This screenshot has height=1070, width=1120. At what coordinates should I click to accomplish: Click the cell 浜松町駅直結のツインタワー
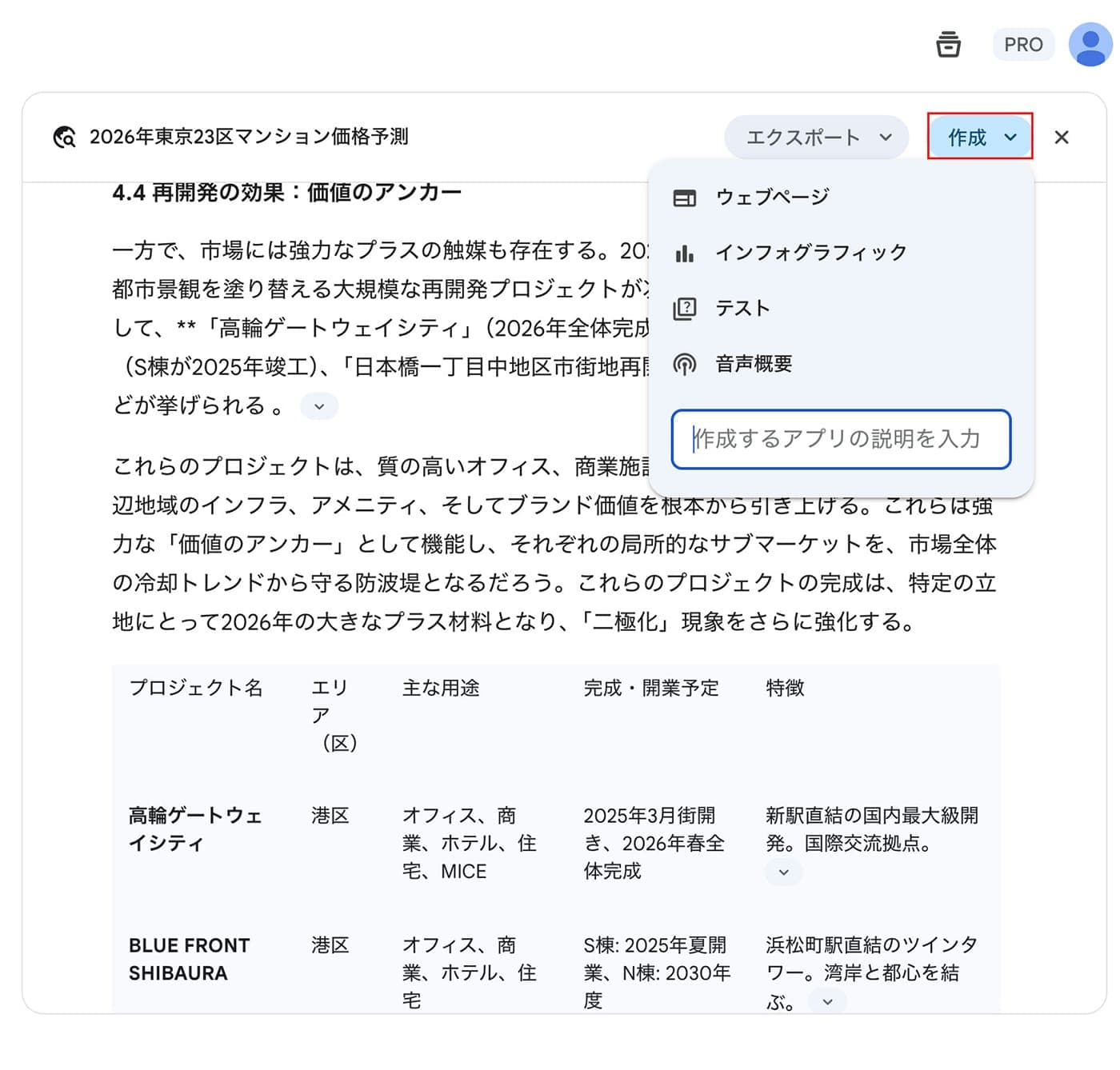(x=872, y=972)
